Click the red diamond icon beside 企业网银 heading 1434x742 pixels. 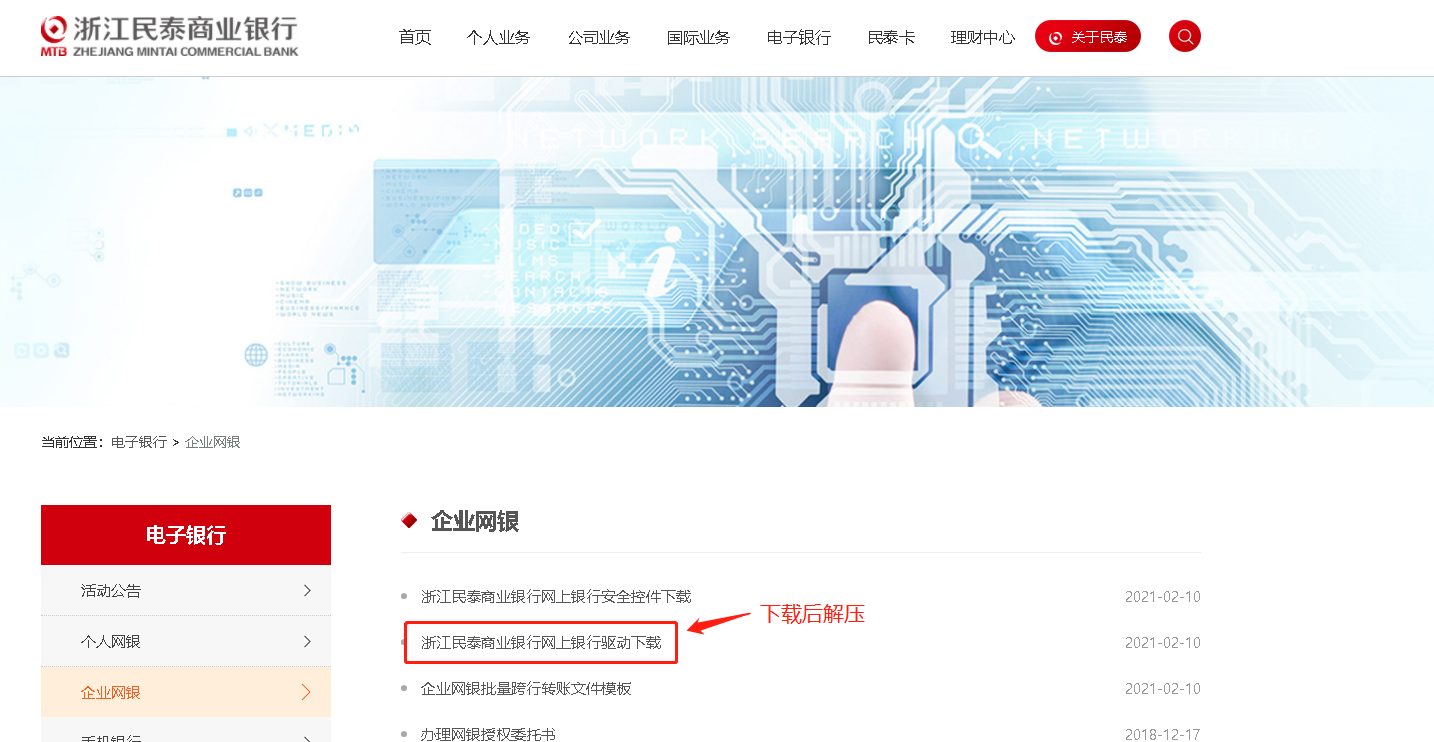[409, 521]
